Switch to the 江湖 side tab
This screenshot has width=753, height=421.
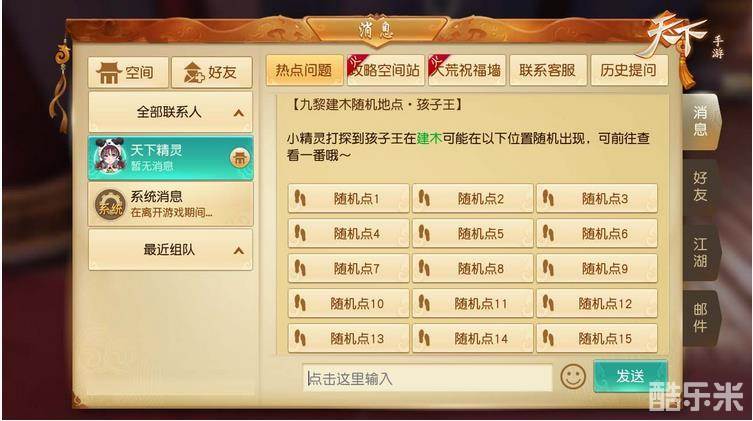pos(701,253)
